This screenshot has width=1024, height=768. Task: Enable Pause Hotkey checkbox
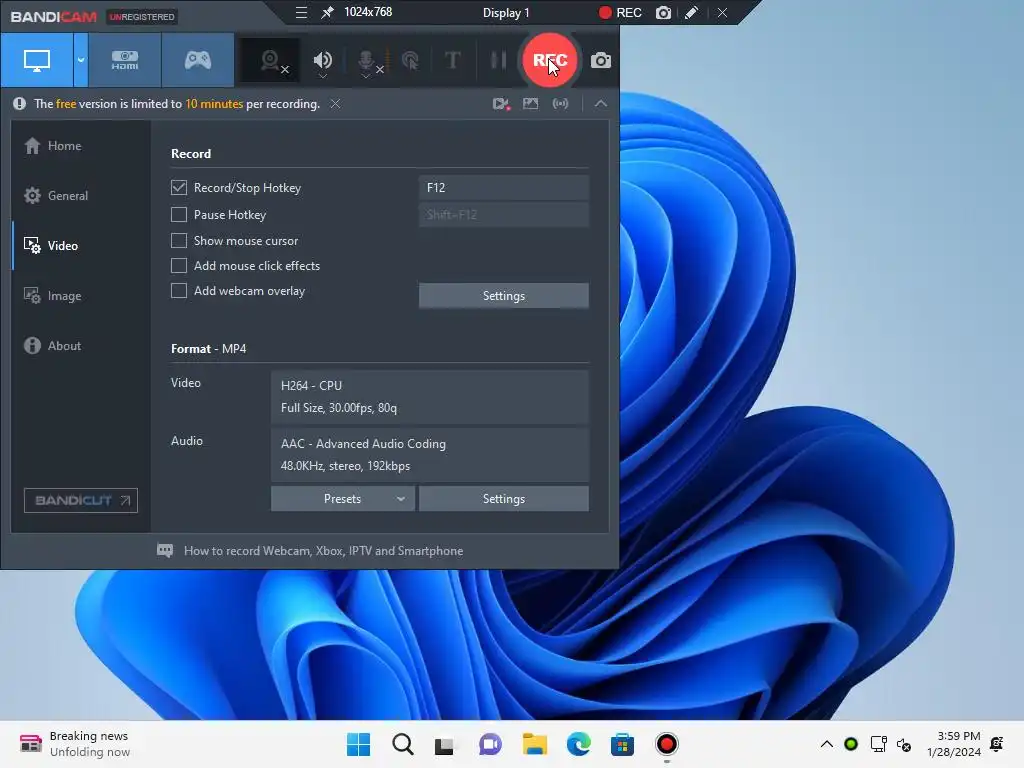click(x=179, y=214)
